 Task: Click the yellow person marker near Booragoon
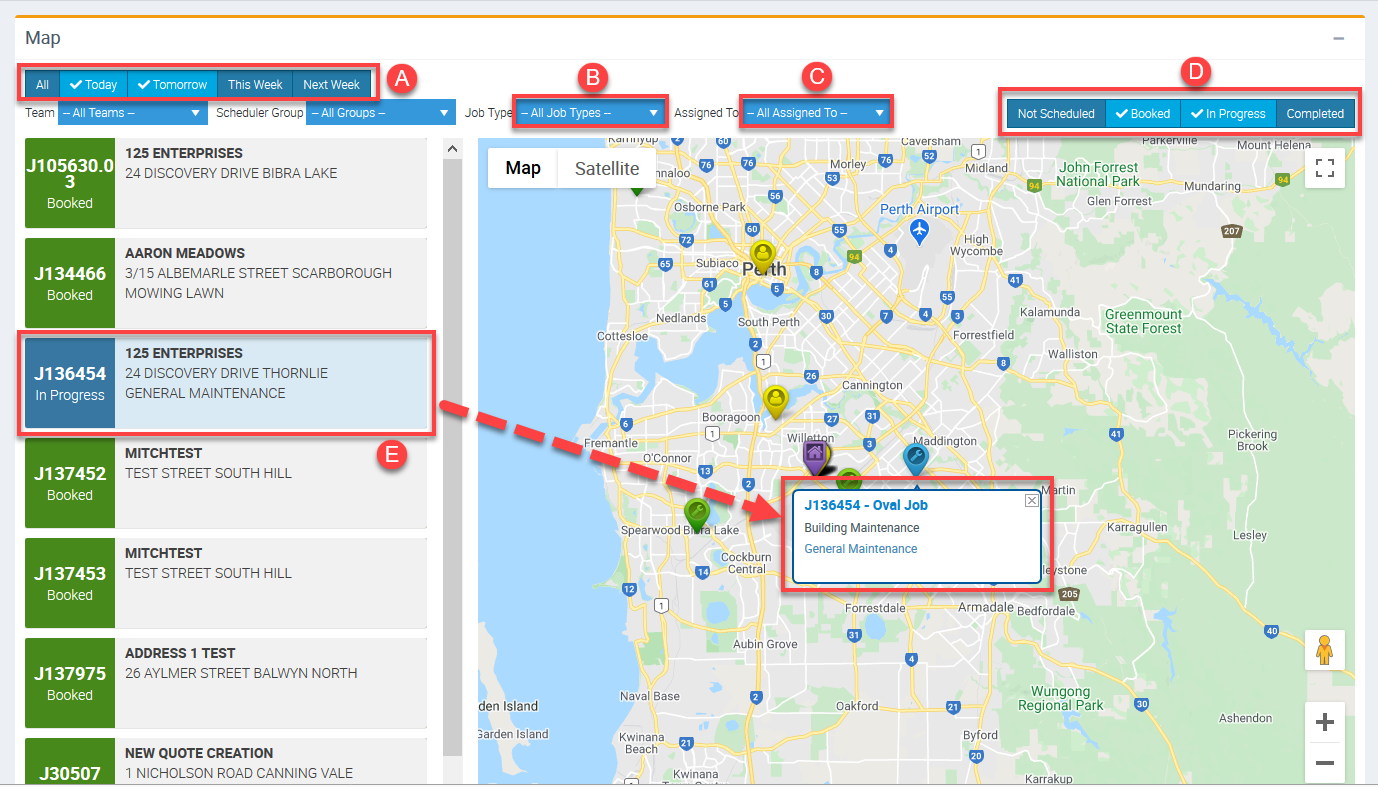pyautogui.click(x=775, y=400)
